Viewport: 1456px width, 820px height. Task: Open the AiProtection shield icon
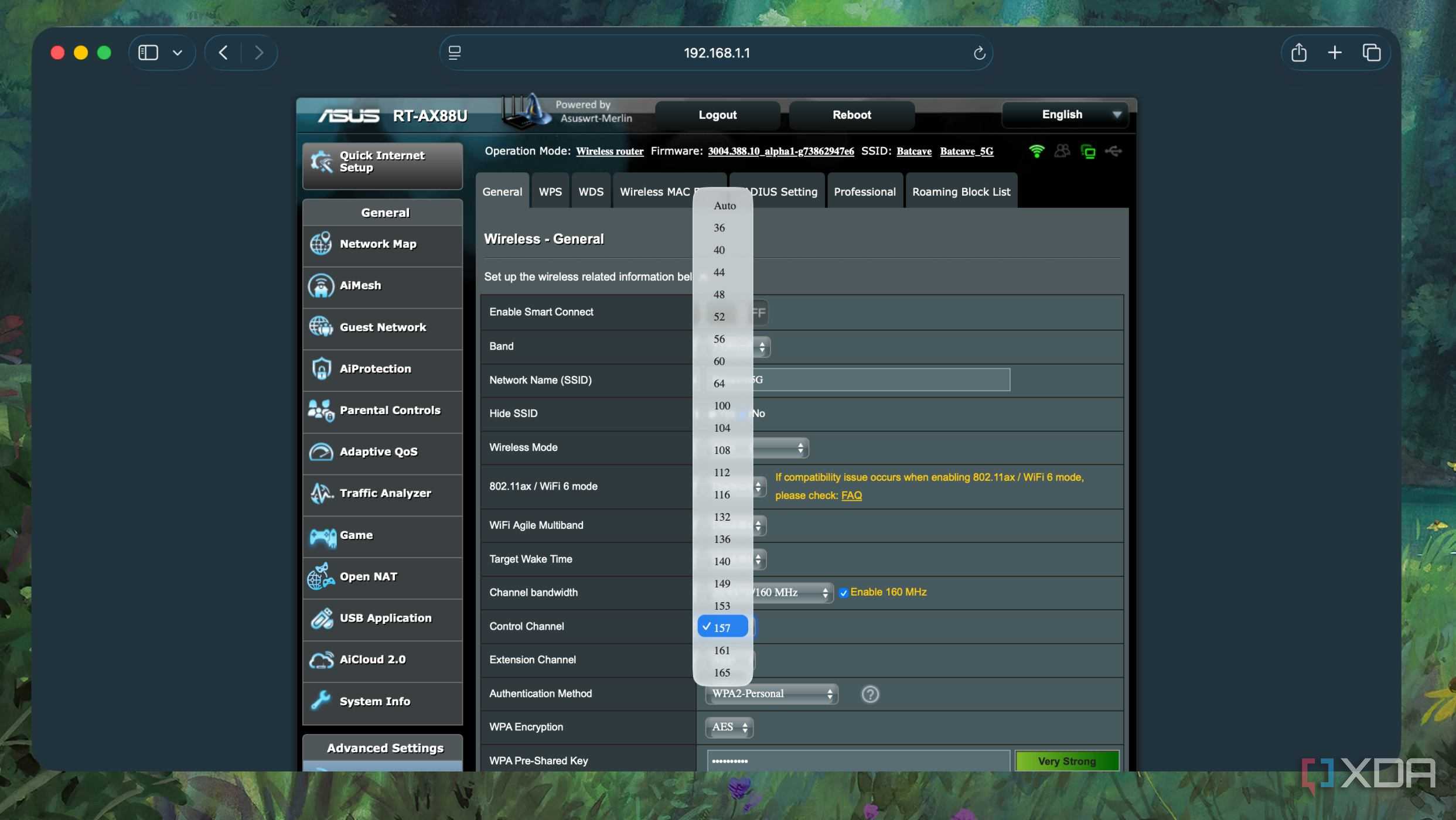click(x=320, y=368)
